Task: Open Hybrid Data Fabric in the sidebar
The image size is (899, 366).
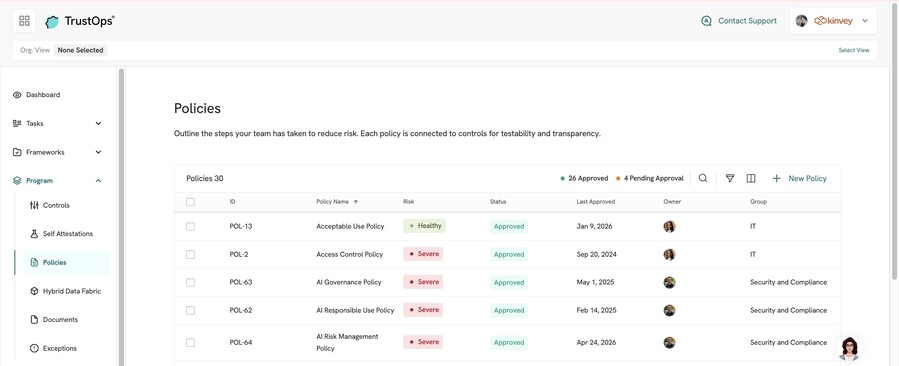Action: (72, 291)
